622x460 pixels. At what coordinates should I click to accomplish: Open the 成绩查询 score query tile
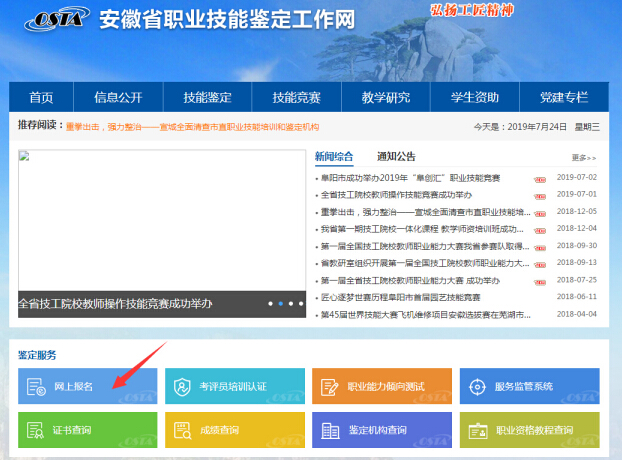pos(235,430)
